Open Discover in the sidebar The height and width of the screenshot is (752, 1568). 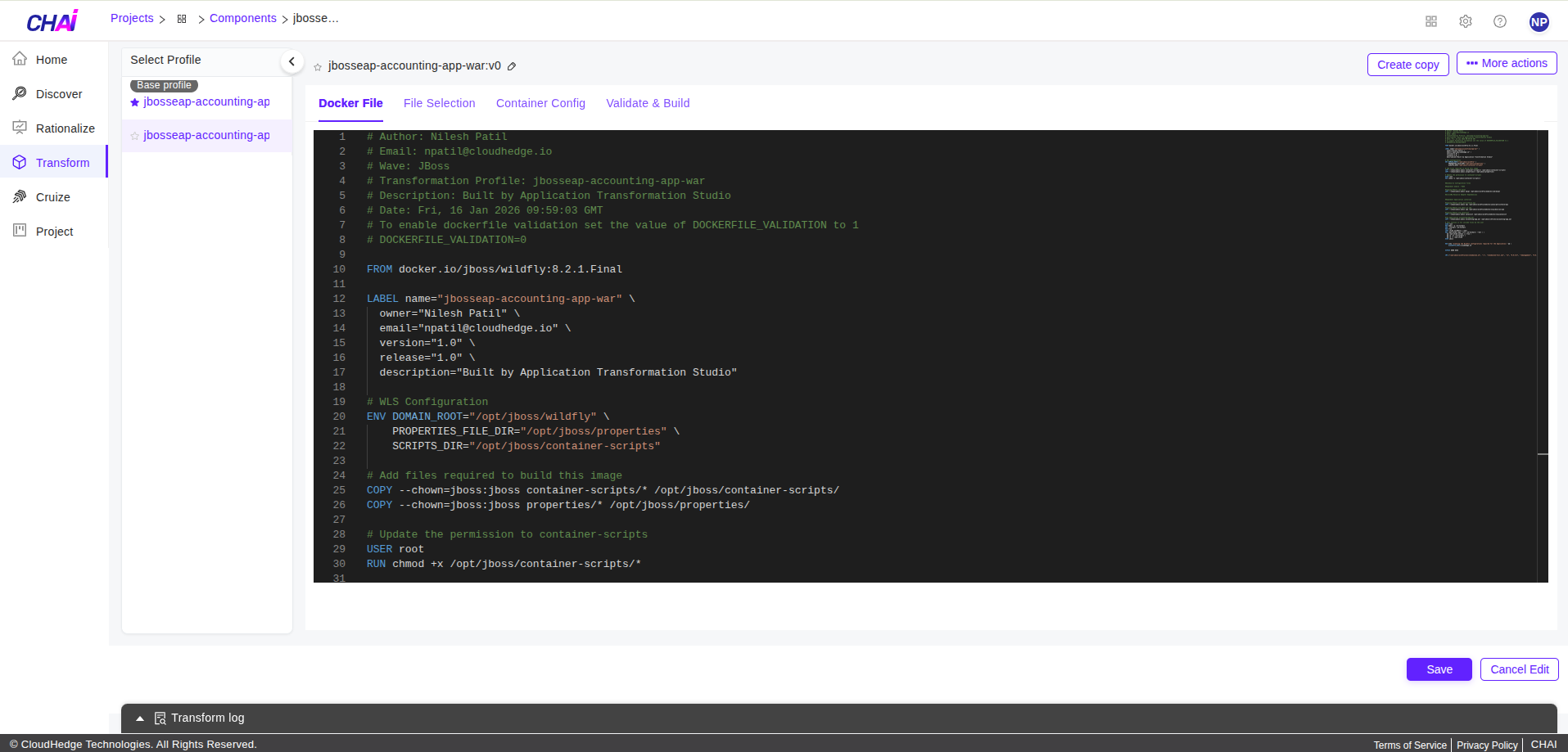[59, 94]
